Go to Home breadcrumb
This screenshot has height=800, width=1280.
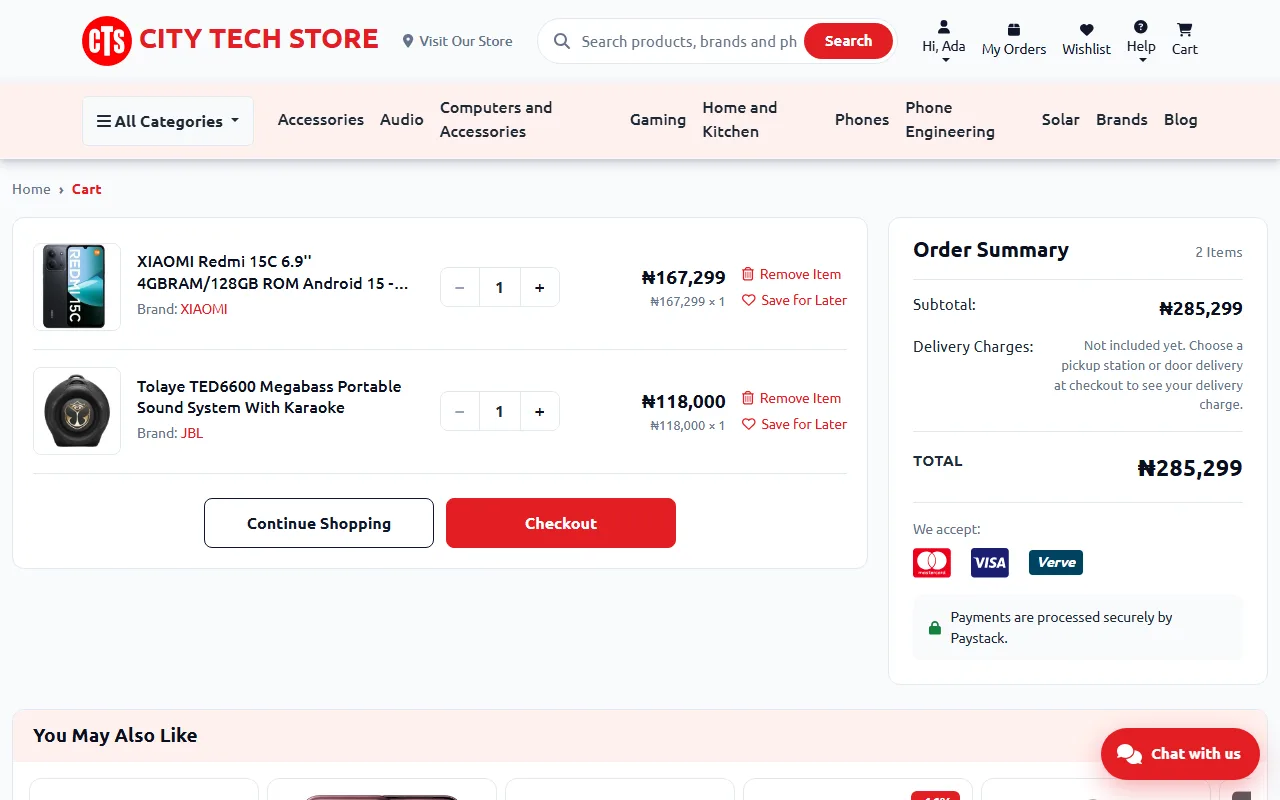point(31,189)
